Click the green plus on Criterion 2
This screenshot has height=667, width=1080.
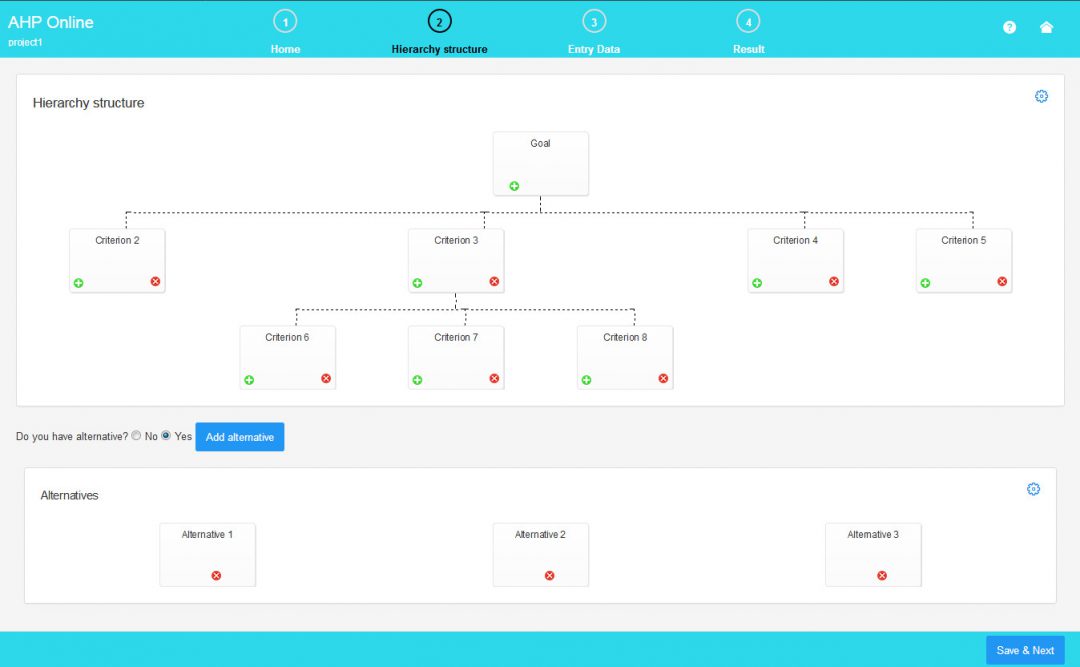(x=79, y=282)
